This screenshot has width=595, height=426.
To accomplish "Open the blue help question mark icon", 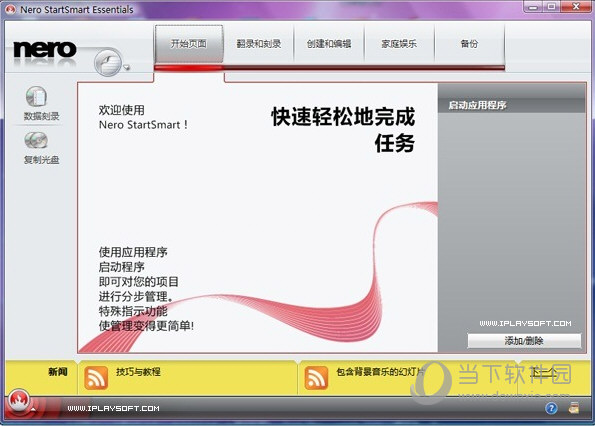I will [551, 409].
